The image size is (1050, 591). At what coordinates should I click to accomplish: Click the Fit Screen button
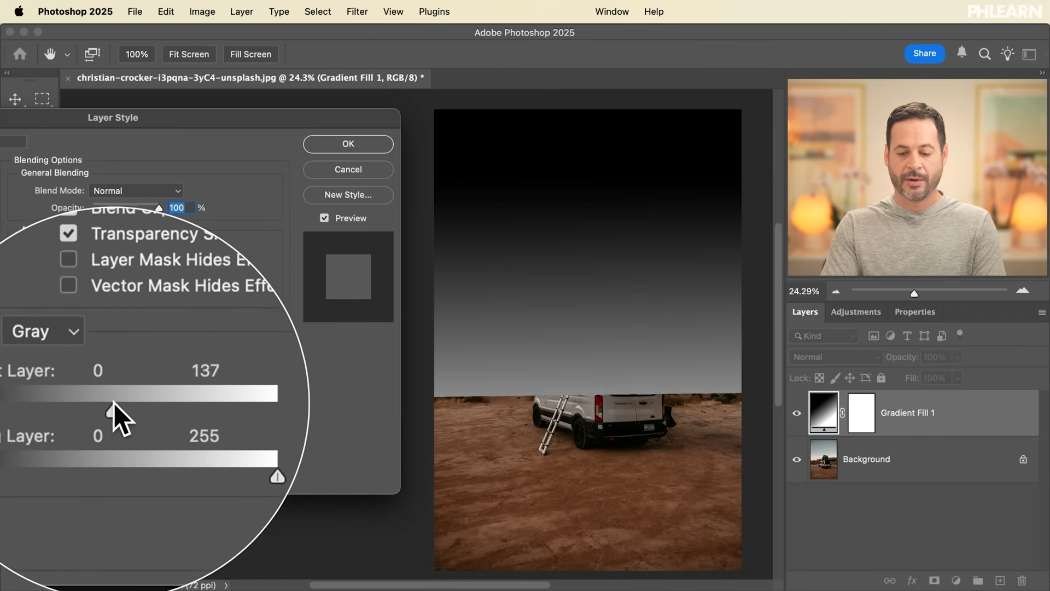click(x=189, y=54)
